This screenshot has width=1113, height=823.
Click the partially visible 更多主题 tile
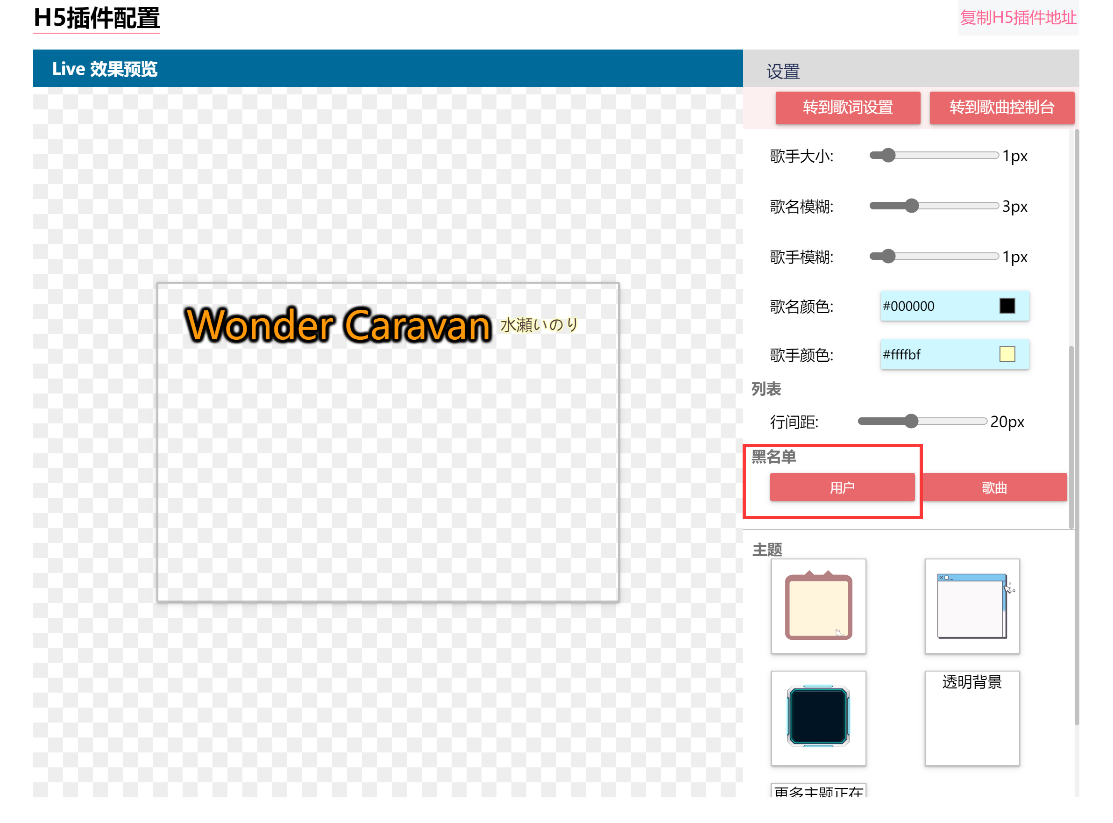coord(818,791)
